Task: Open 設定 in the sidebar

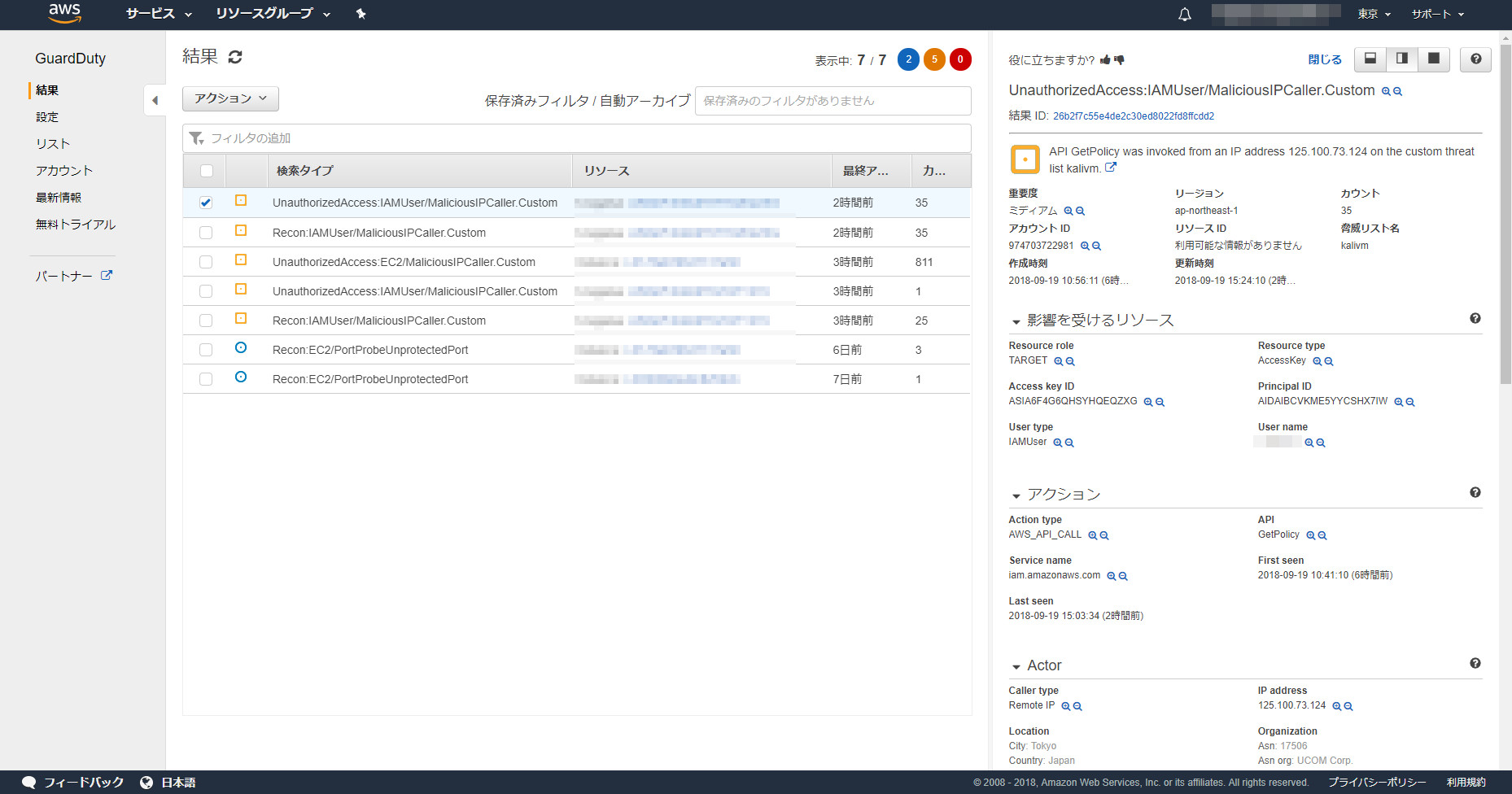Action: coord(47,117)
